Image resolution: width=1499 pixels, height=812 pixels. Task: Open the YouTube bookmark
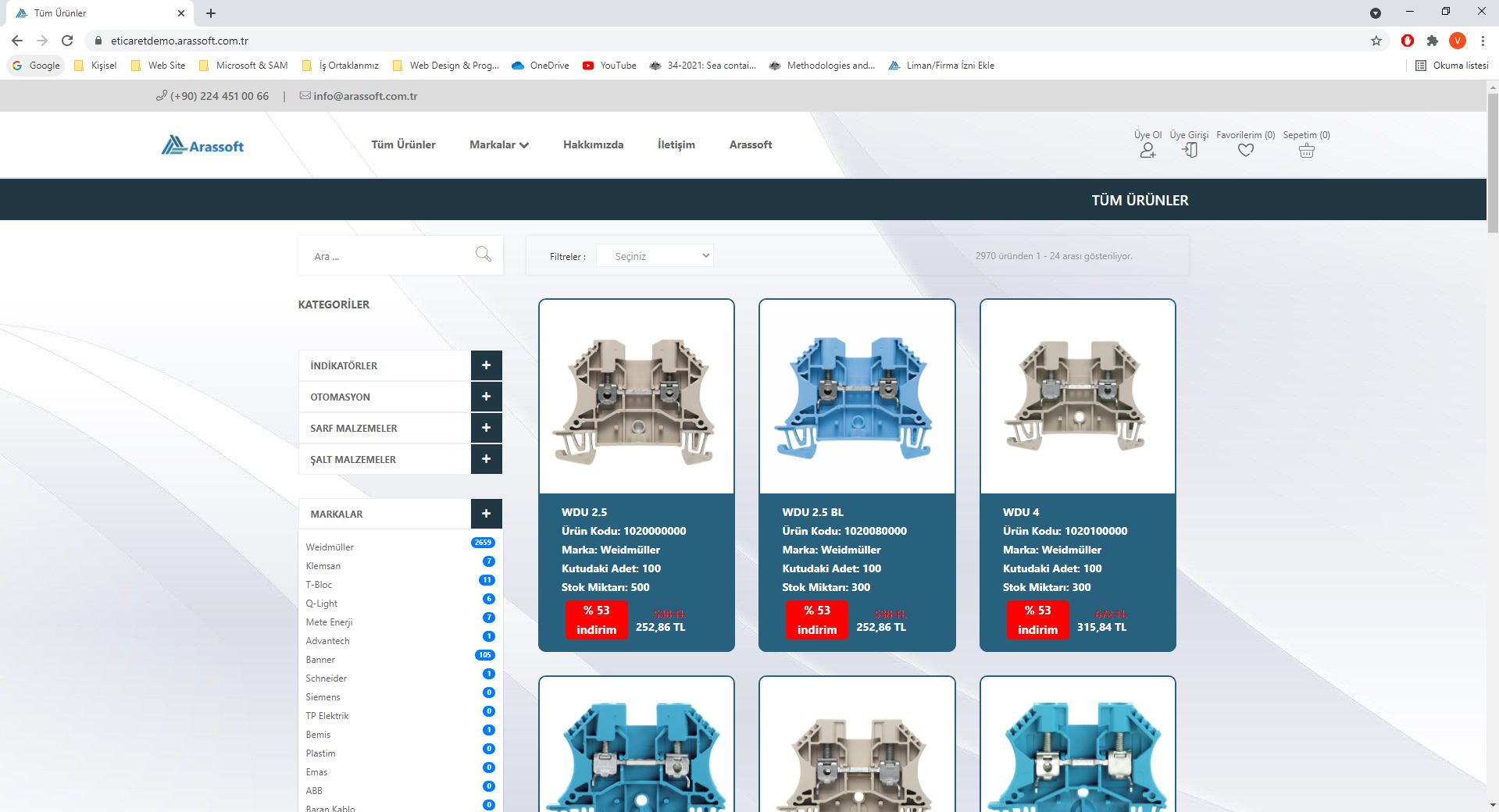pyautogui.click(x=609, y=66)
